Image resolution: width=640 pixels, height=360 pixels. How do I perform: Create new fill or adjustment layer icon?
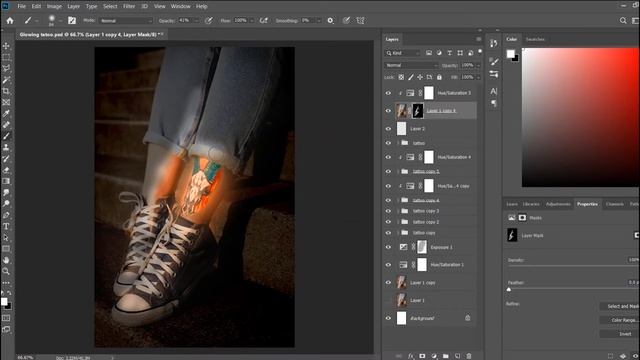434,356
